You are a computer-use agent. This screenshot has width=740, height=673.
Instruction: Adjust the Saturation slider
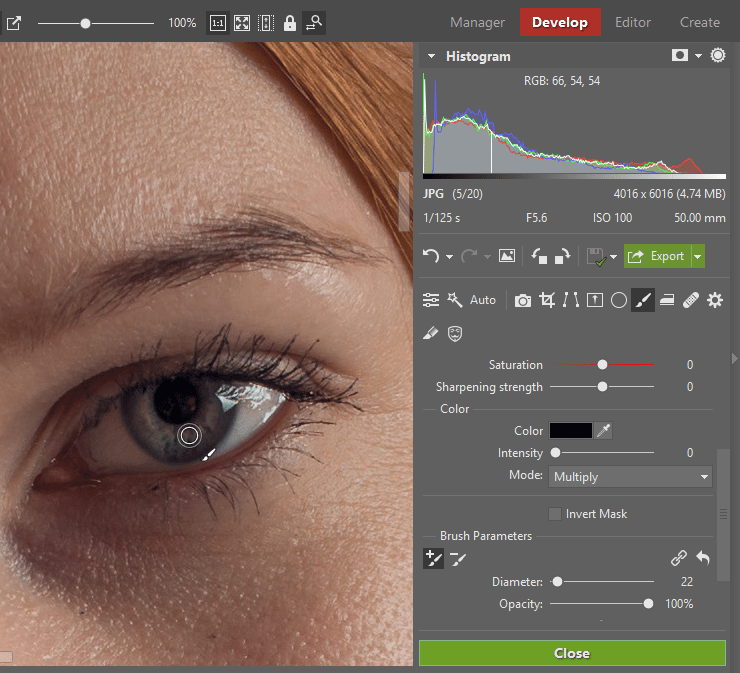(602, 364)
